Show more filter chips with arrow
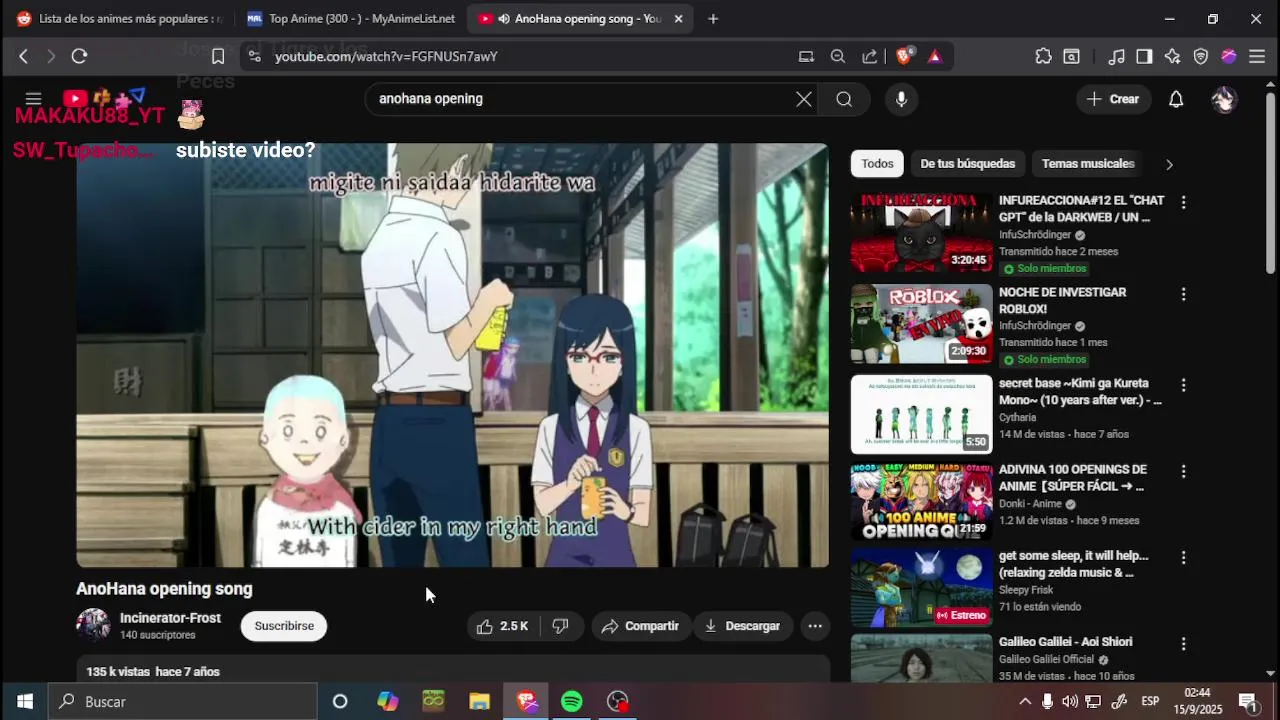Screen dimensions: 1280x720 (1169, 164)
